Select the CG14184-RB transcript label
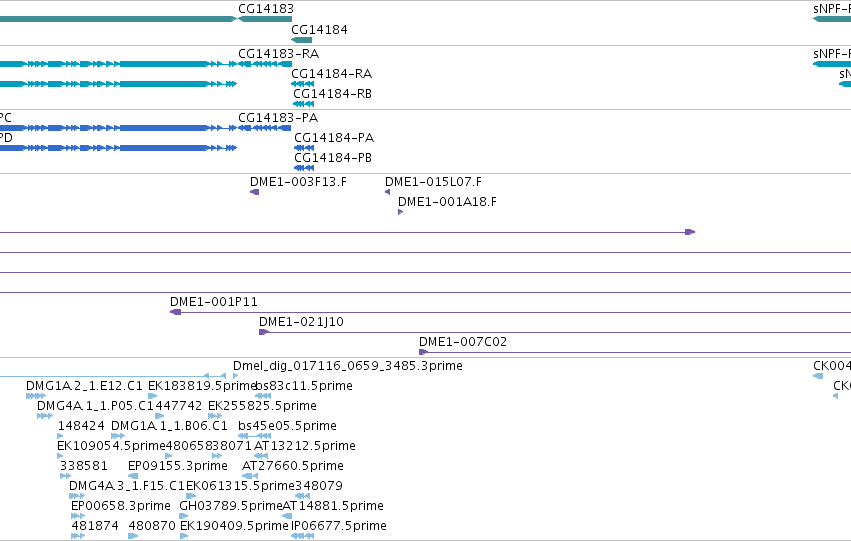This screenshot has height=541, width=851. [333, 94]
